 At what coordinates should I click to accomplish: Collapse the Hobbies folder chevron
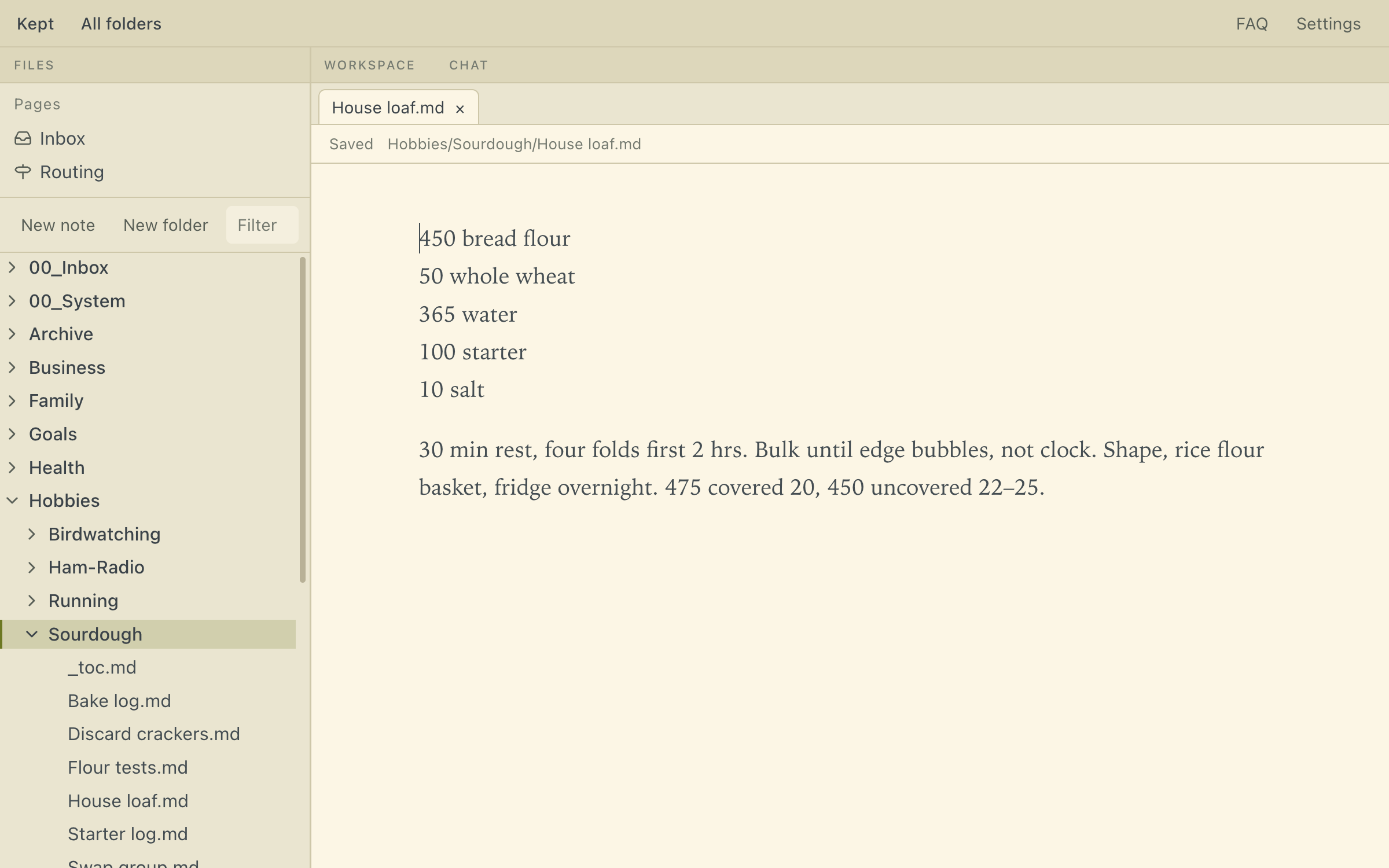pyautogui.click(x=12, y=501)
